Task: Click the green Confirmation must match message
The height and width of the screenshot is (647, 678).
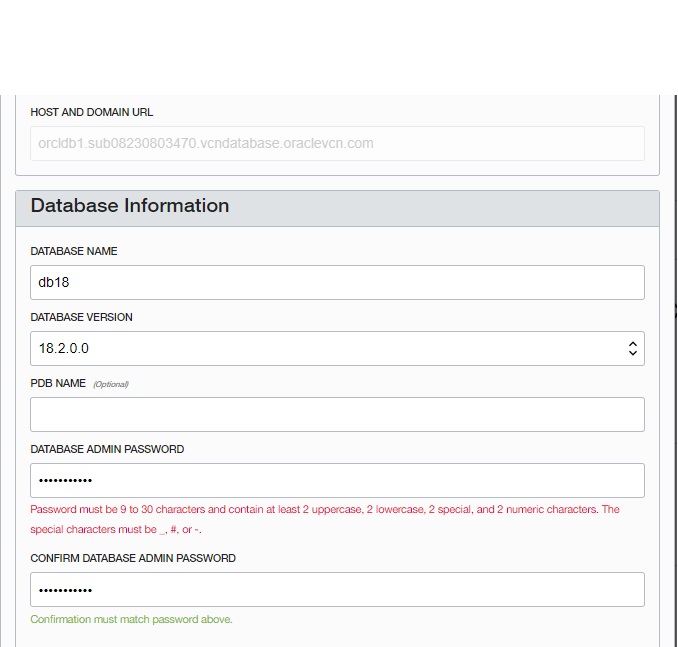Action: point(131,619)
